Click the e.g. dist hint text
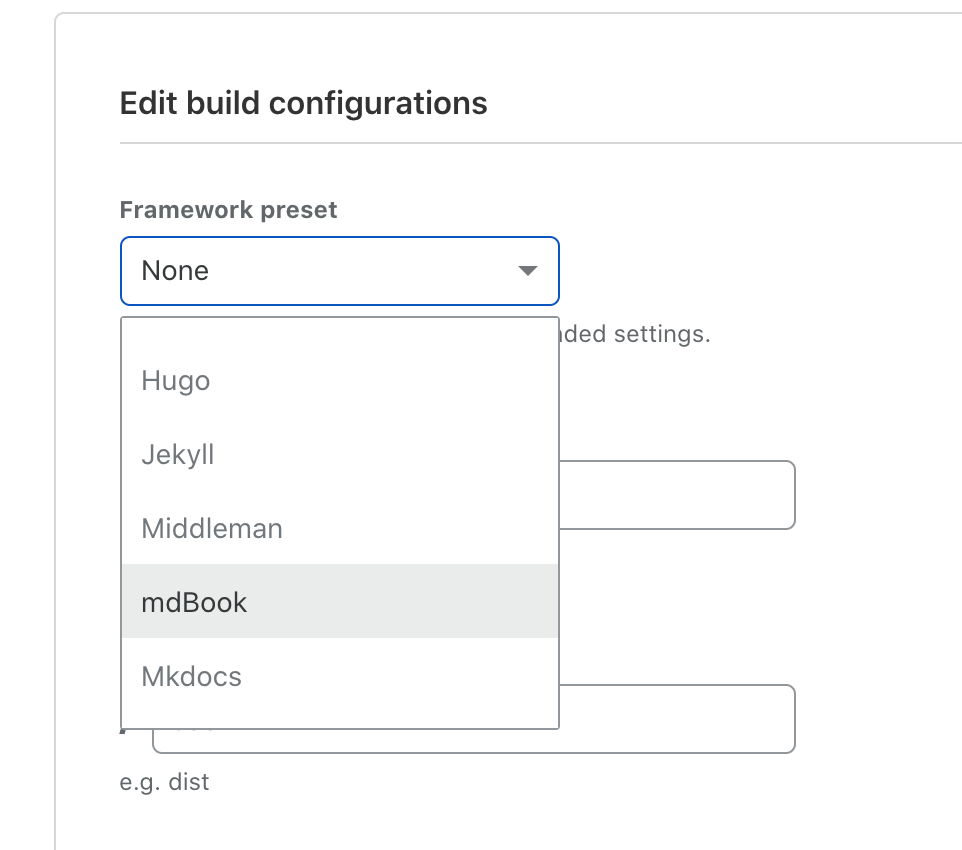The image size is (962, 850). 164,782
